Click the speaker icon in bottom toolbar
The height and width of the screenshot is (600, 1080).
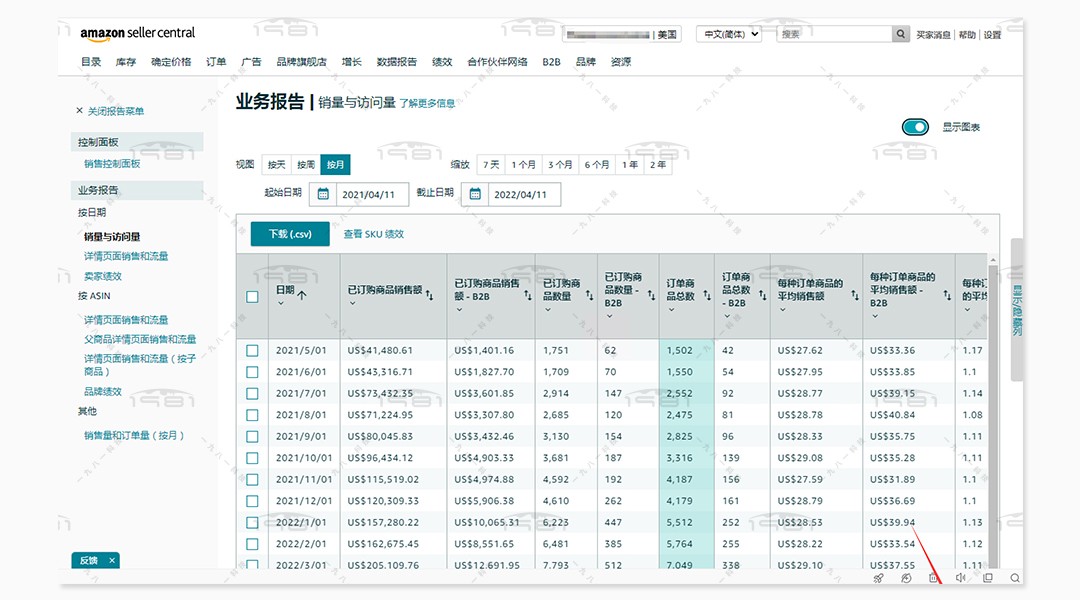click(960, 578)
